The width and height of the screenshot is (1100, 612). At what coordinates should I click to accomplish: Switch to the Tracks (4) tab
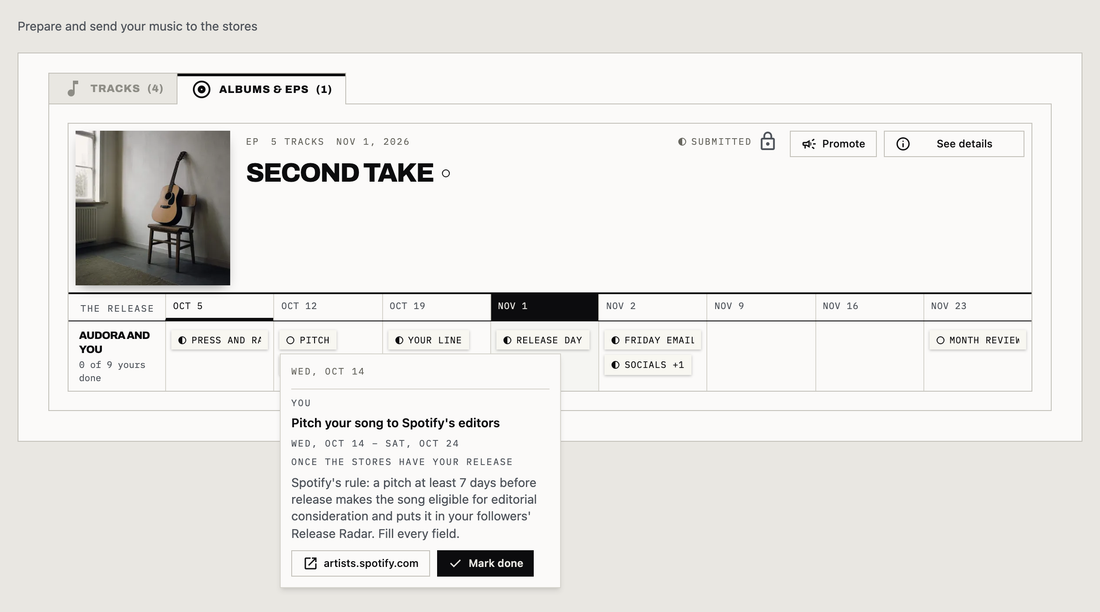(x=113, y=89)
